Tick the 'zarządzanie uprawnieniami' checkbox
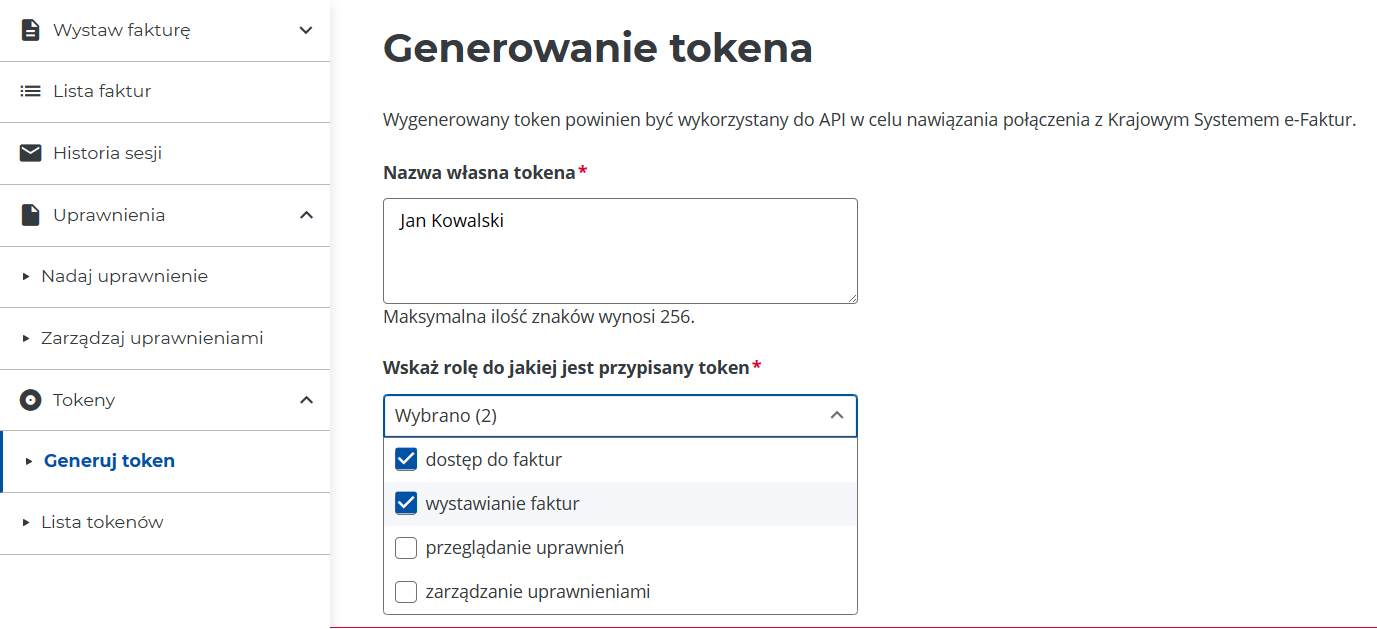Viewport: 1377px width, 629px height. click(406, 592)
